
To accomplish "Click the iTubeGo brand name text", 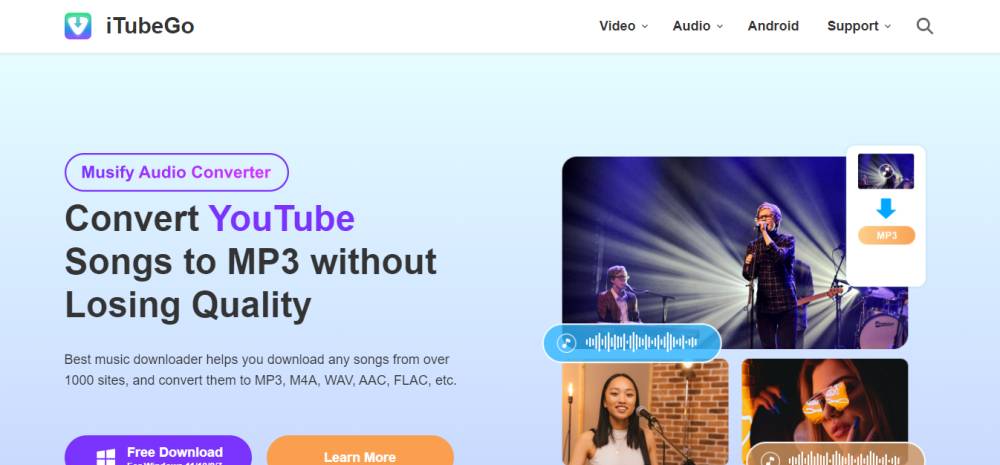I will [x=150, y=26].
